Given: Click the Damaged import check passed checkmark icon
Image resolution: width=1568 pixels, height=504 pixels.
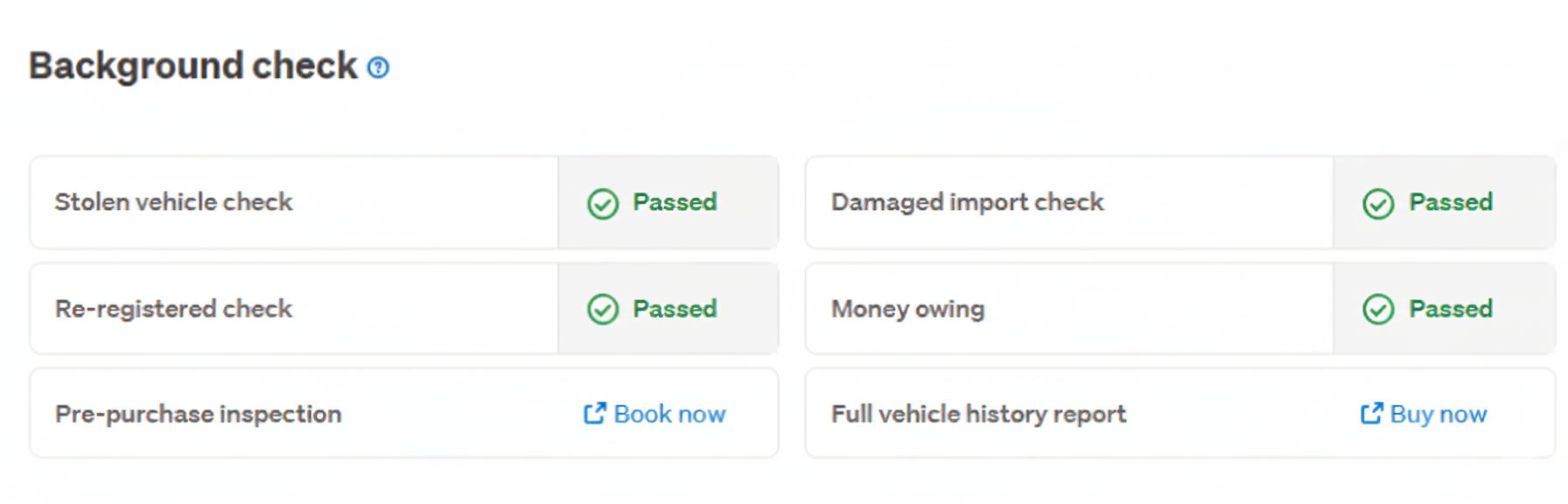Looking at the screenshot, I should coord(1378,204).
